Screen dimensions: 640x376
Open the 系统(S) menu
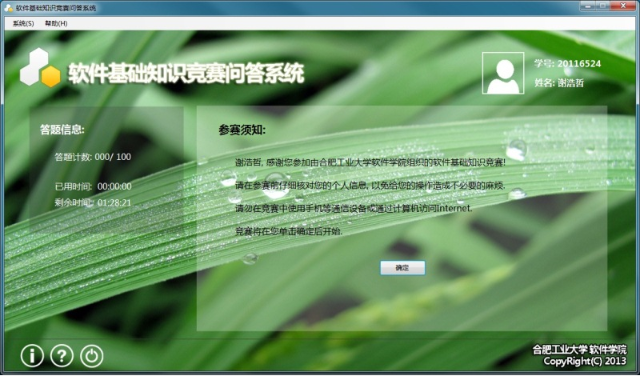click(23, 24)
